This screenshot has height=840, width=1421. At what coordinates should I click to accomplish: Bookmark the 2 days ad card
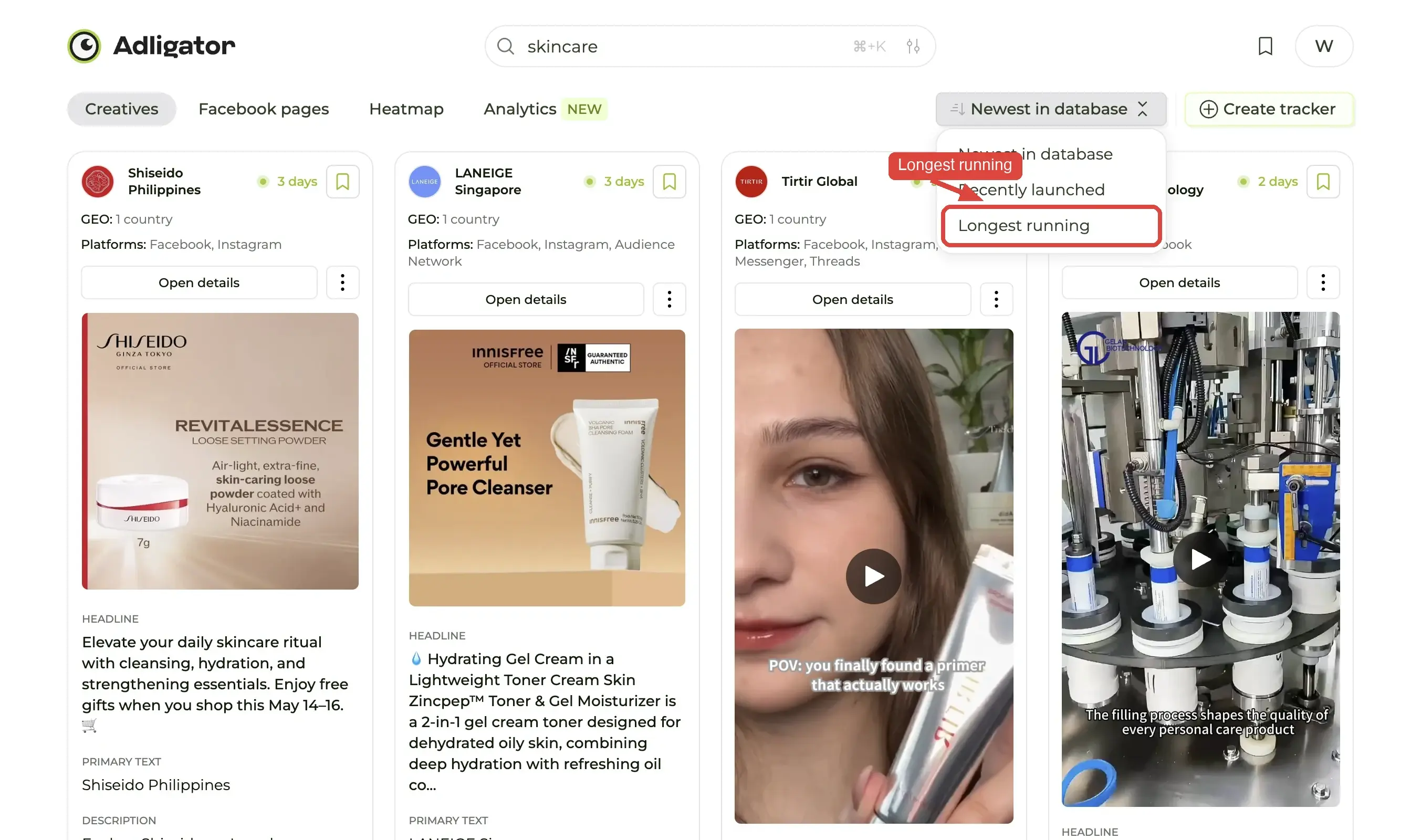pyautogui.click(x=1323, y=182)
